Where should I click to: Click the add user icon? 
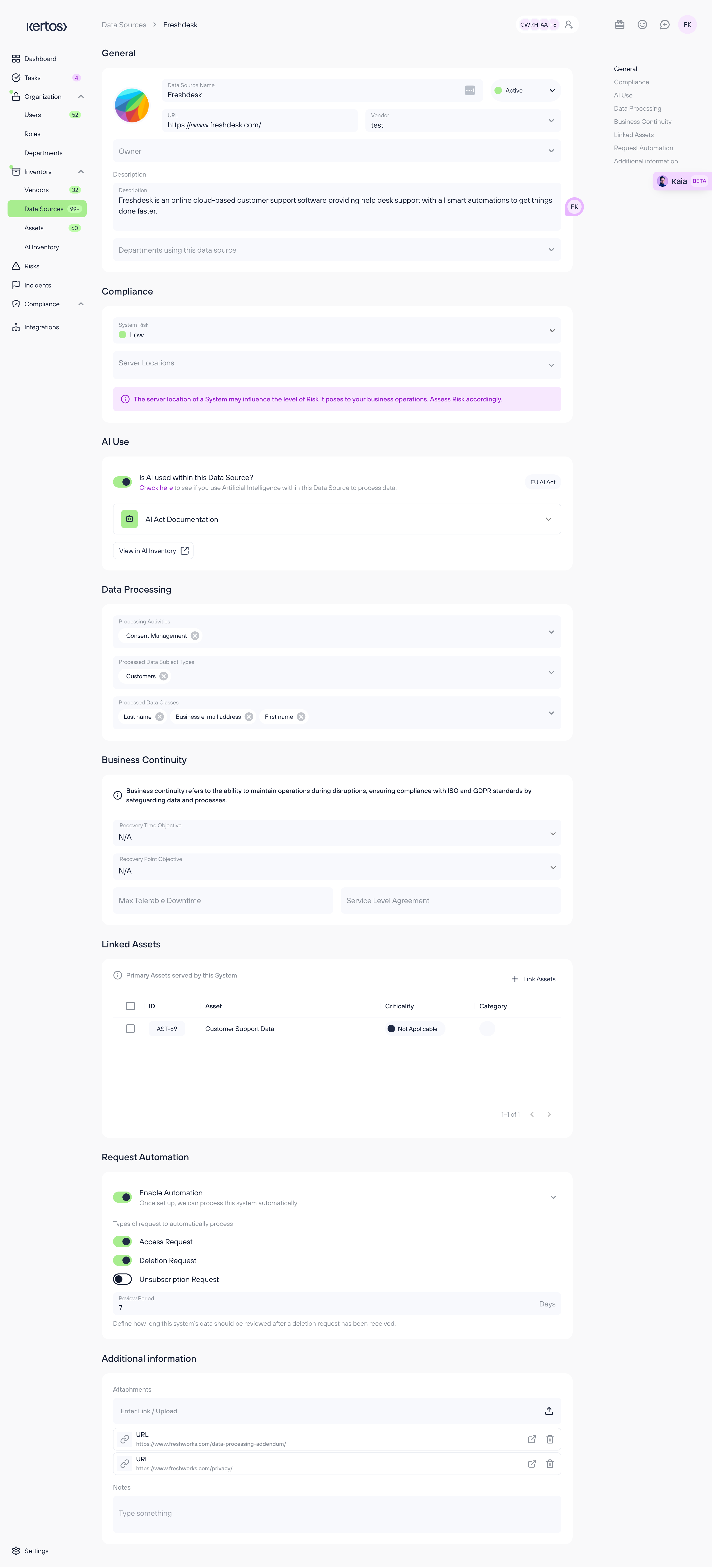(569, 25)
